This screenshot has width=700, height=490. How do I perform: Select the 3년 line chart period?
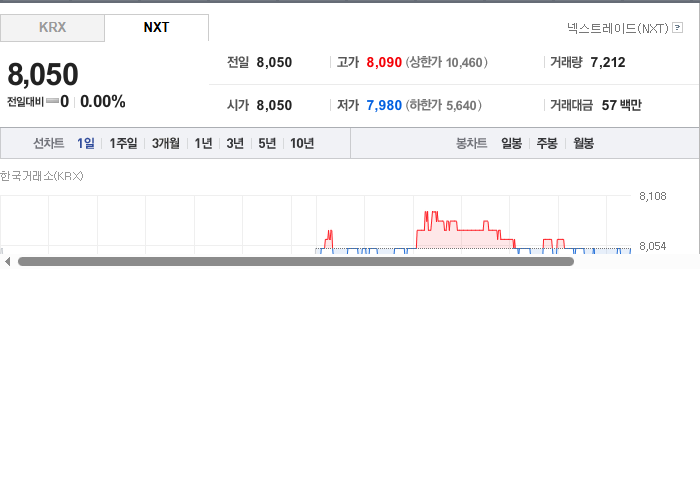point(235,143)
